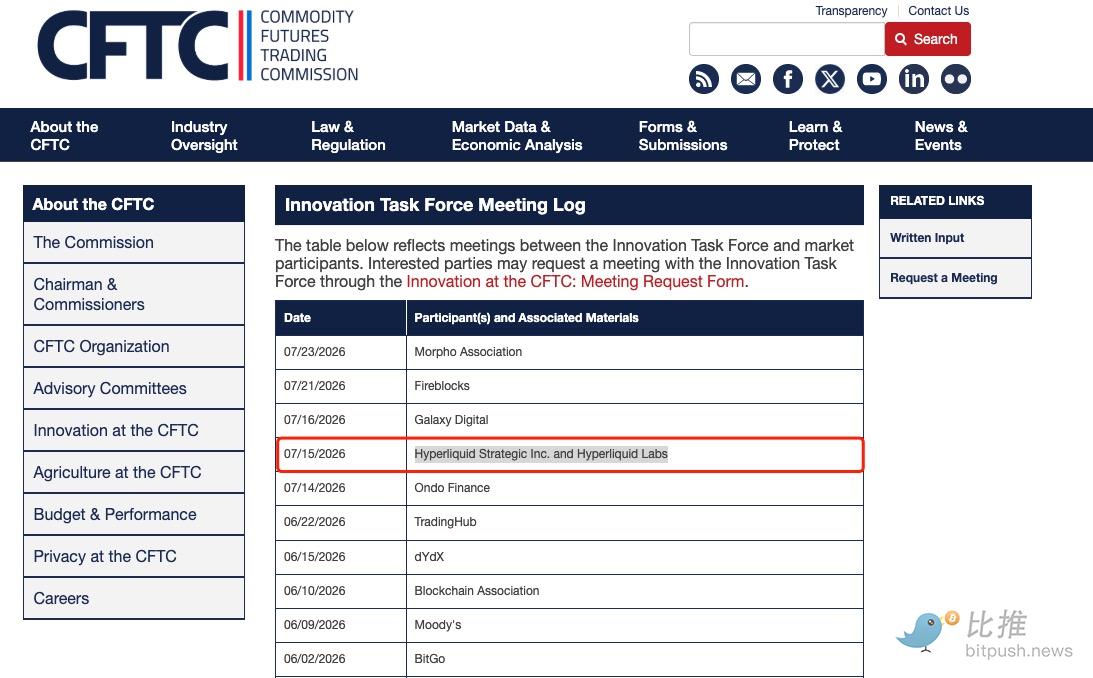Click the date 07/16/2026
The image size is (1093, 678).
point(314,419)
